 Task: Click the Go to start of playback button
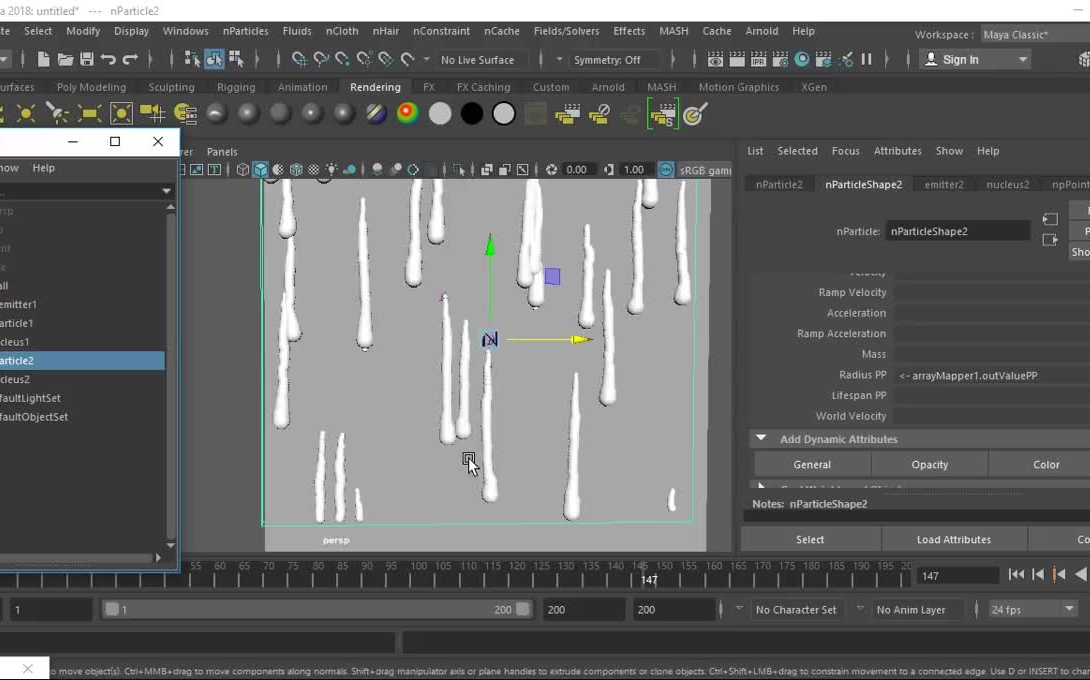point(1016,575)
